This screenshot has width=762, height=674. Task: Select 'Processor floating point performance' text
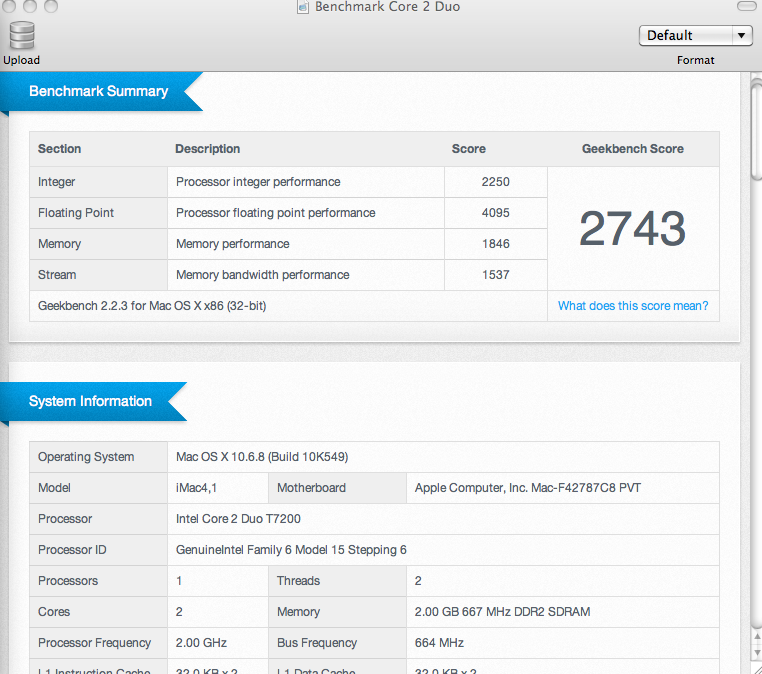point(276,213)
